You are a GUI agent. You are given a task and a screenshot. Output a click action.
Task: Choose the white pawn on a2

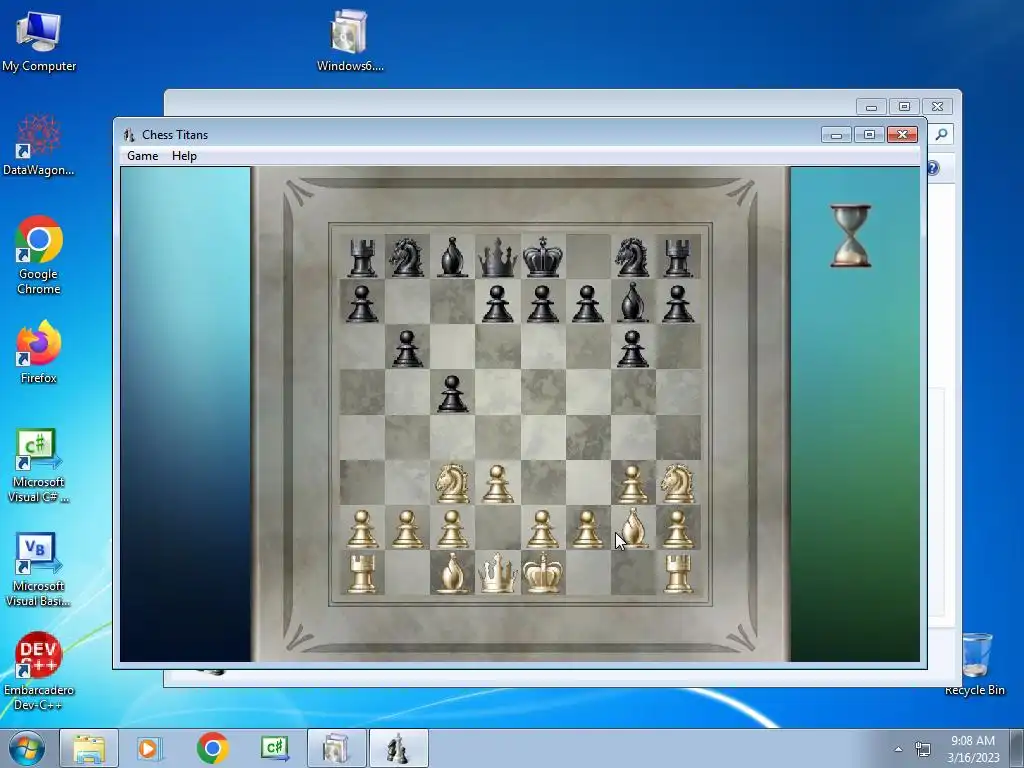pyautogui.click(x=362, y=528)
